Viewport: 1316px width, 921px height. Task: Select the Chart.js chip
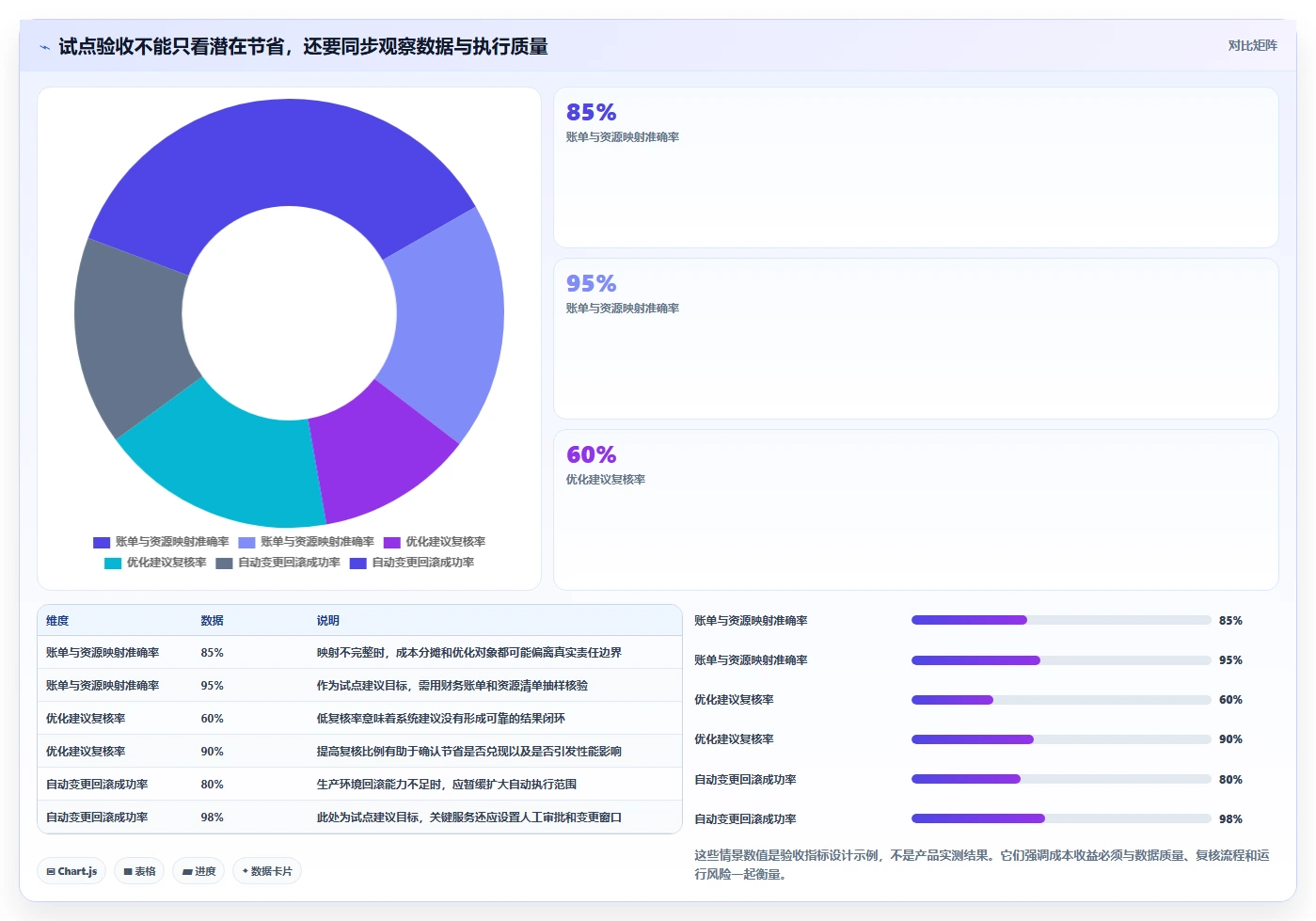tap(71, 871)
